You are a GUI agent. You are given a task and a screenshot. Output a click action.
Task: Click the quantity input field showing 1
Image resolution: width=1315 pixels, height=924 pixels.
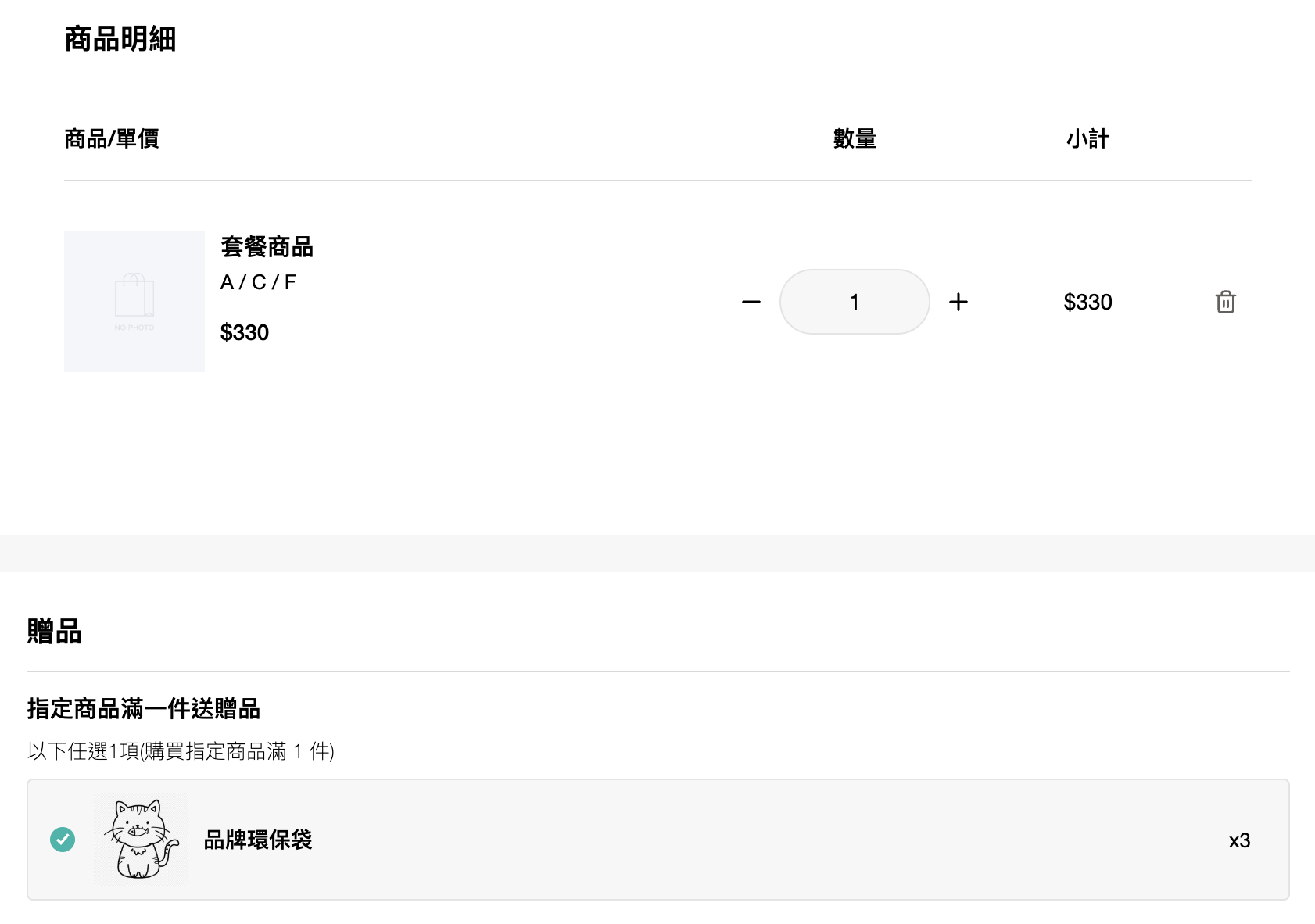click(x=855, y=302)
